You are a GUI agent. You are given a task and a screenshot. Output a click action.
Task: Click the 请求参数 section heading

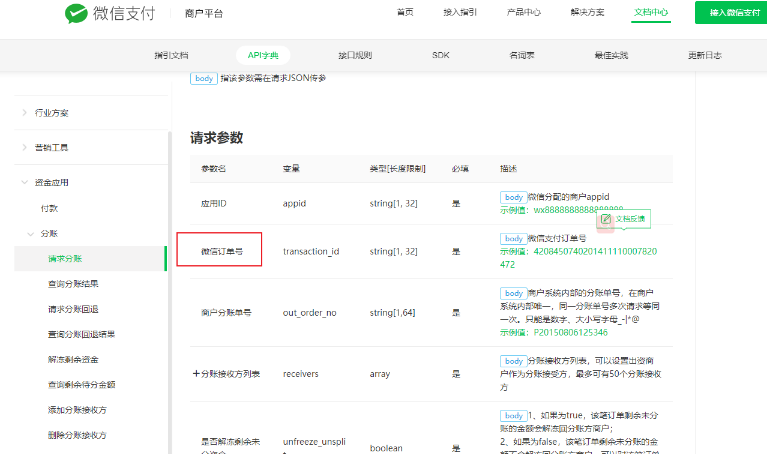tap(216, 137)
